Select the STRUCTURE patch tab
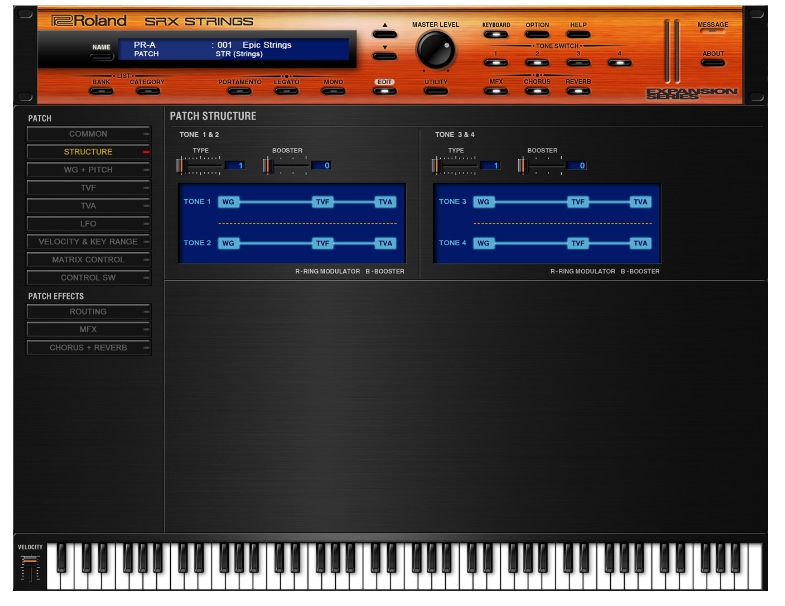Viewport: 785px width, 606px height. (x=89, y=152)
